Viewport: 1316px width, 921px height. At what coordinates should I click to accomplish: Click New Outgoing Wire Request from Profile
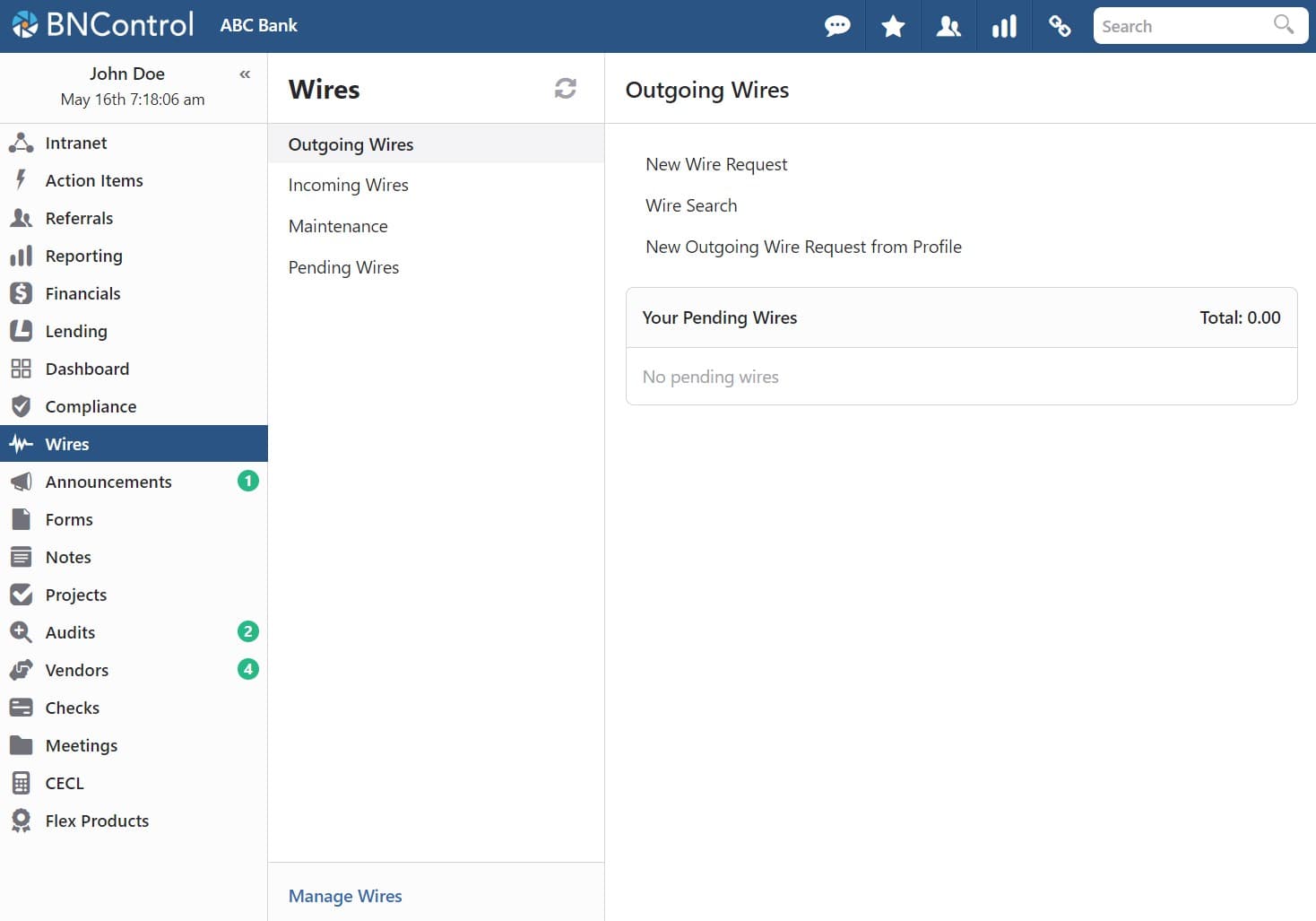803,247
